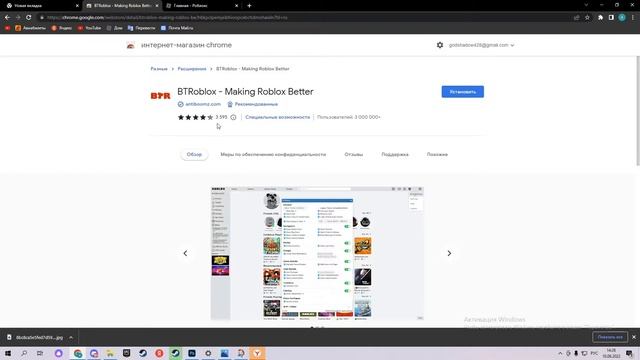Switch language via РУС indicator
640x360 pixels.
pyautogui.click(x=594, y=353)
